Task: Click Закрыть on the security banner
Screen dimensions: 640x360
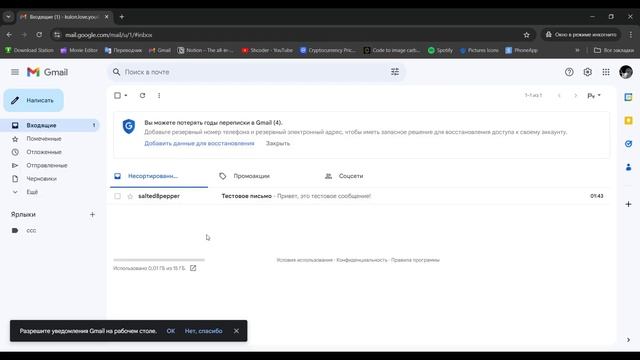Action: tap(278, 143)
